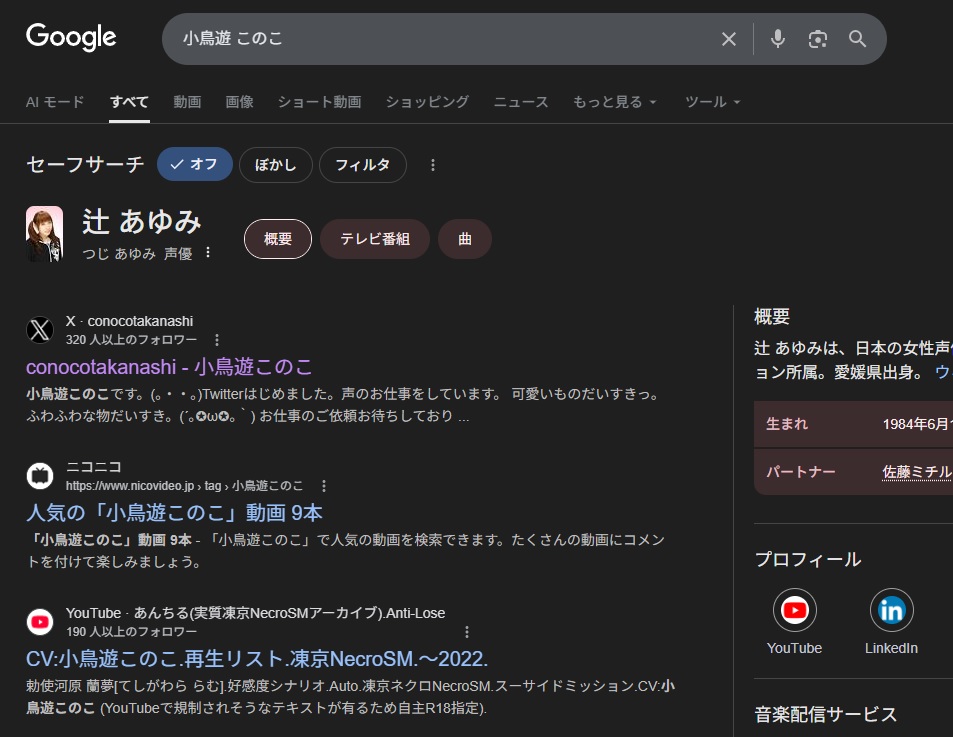Set SafeSearch to フィルタ

pos(362,165)
